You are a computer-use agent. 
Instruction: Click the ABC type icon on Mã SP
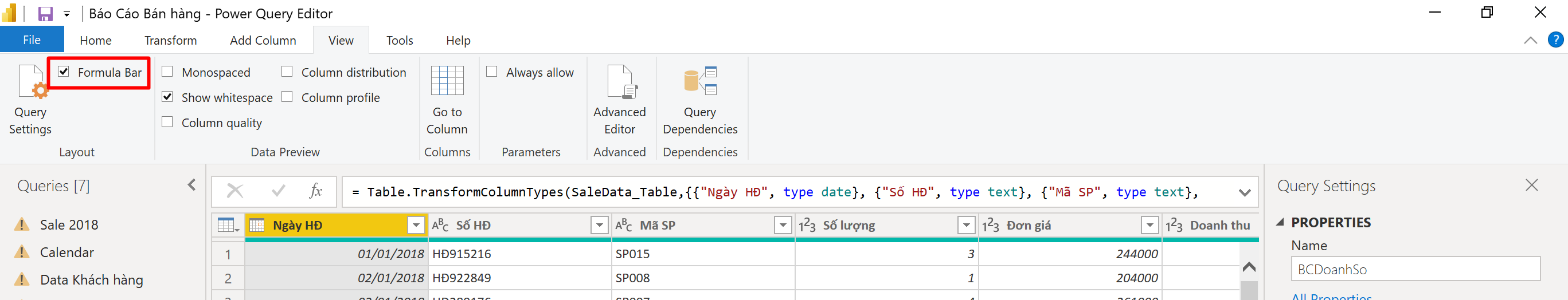624,226
